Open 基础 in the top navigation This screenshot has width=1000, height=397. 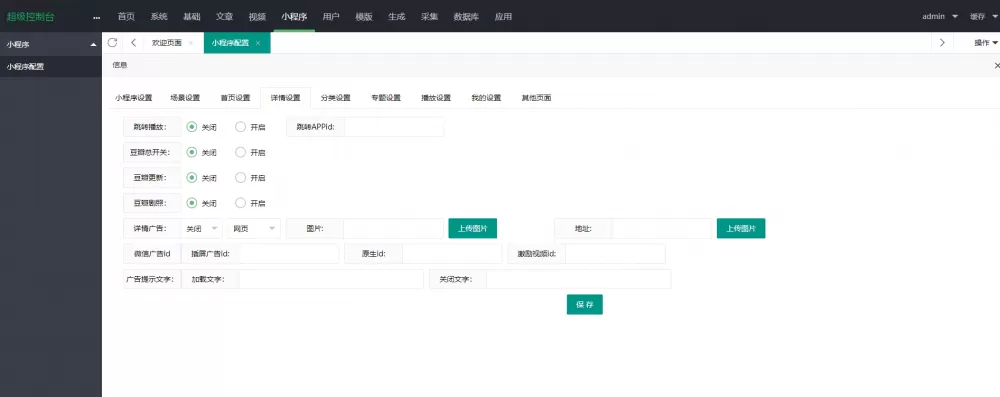coord(192,17)
